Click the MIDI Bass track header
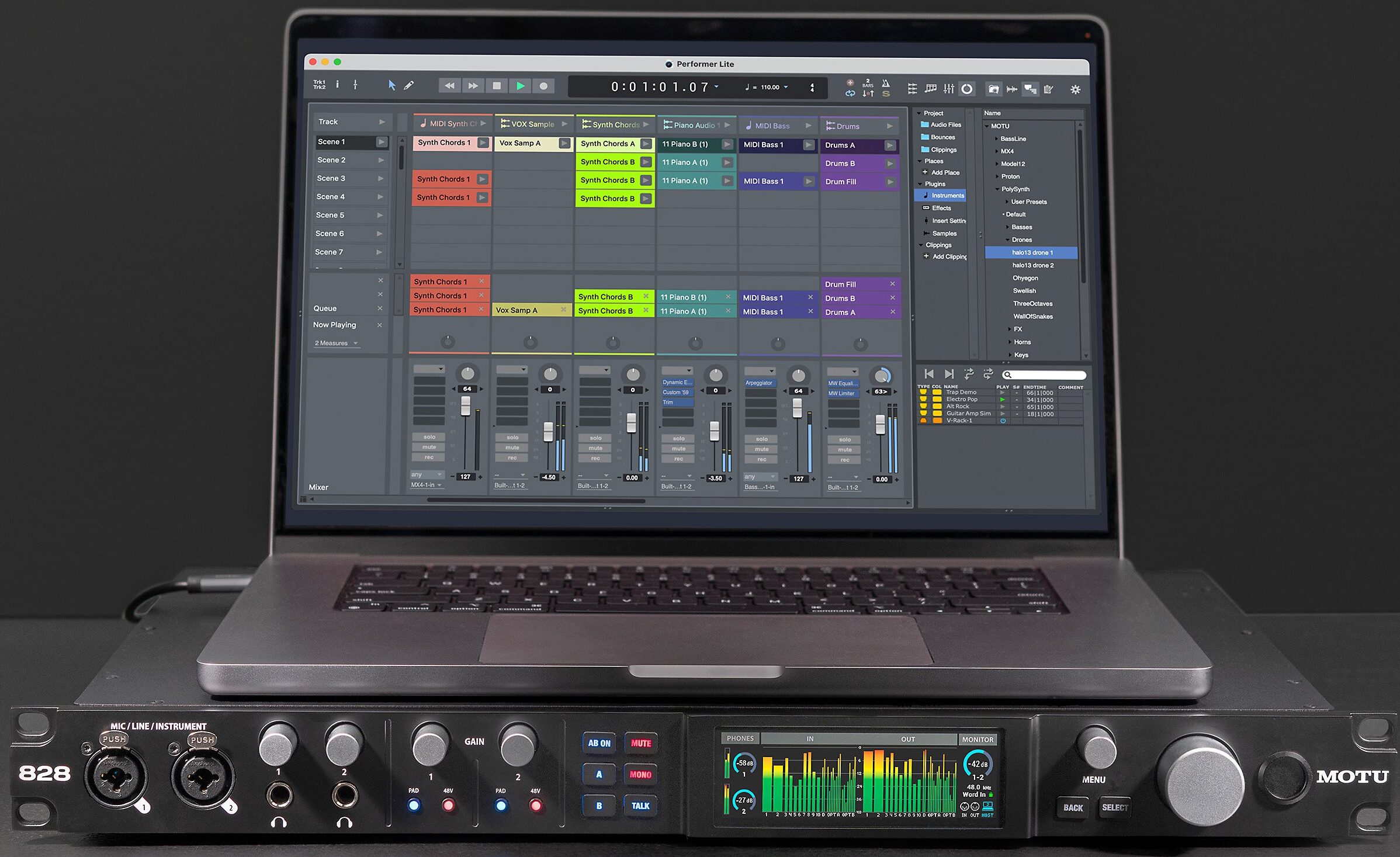The image size is (1400, 857). [x=778, y=126]
